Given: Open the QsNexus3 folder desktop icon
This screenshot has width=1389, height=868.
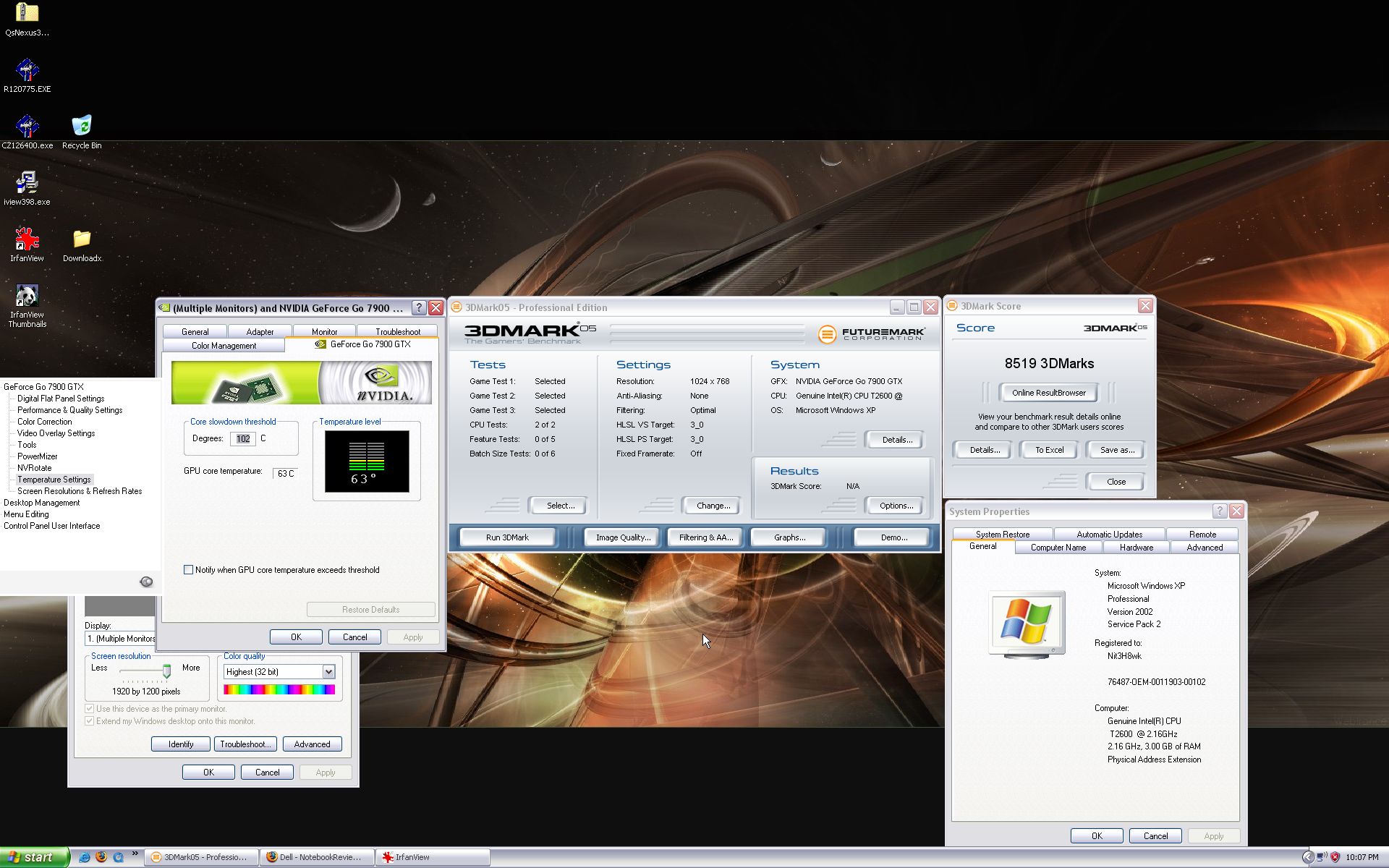Looking at the screenshot, I should (x=27, y=19).
